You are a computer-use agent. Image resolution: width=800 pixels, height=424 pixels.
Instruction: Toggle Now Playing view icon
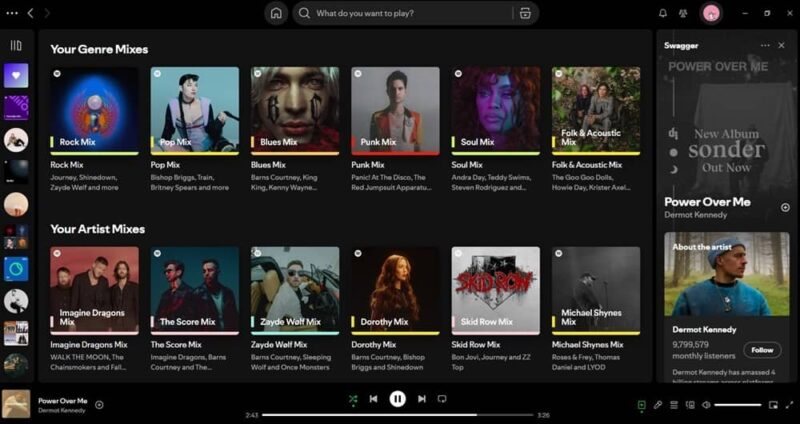tap(642, 405)
